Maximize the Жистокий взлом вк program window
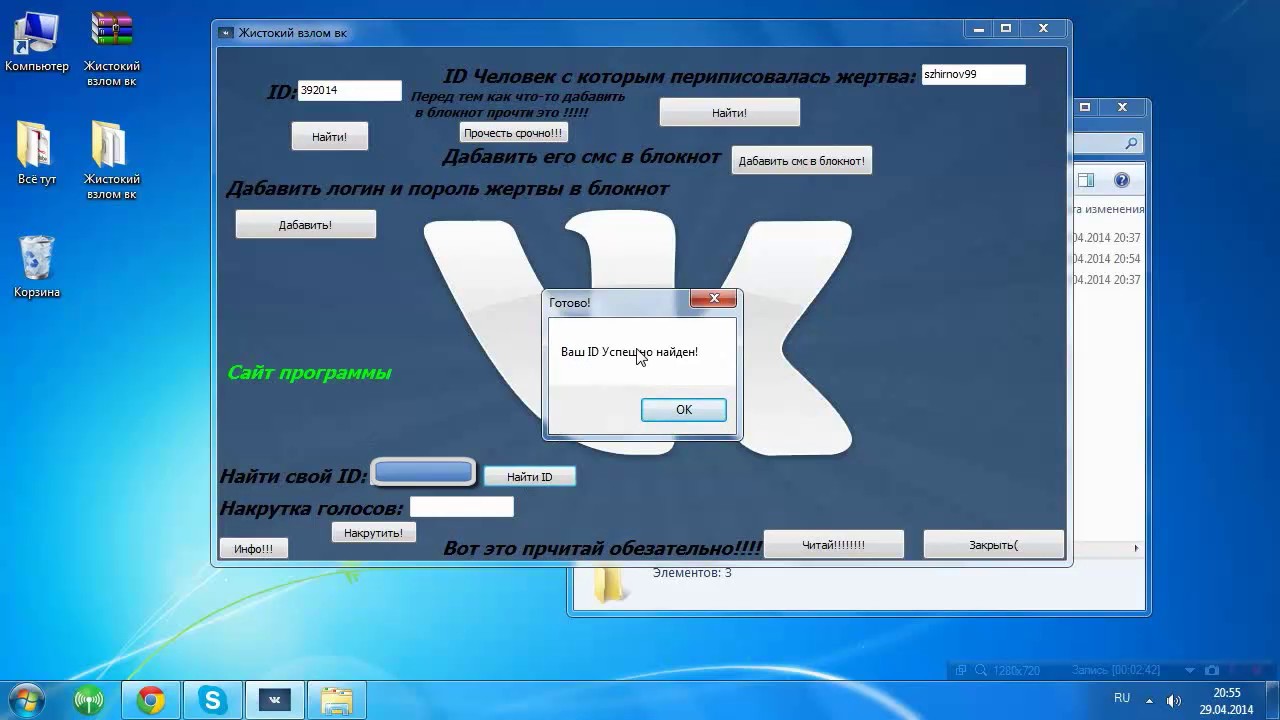 pyautogui.click(x=1006, y=29)
